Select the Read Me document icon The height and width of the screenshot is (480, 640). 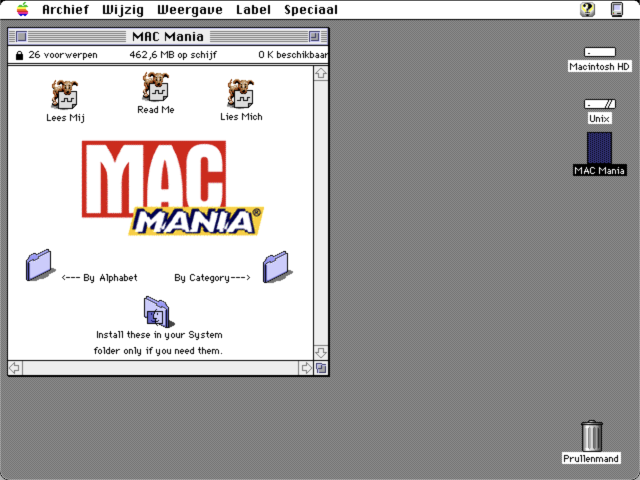click(156, 87)
